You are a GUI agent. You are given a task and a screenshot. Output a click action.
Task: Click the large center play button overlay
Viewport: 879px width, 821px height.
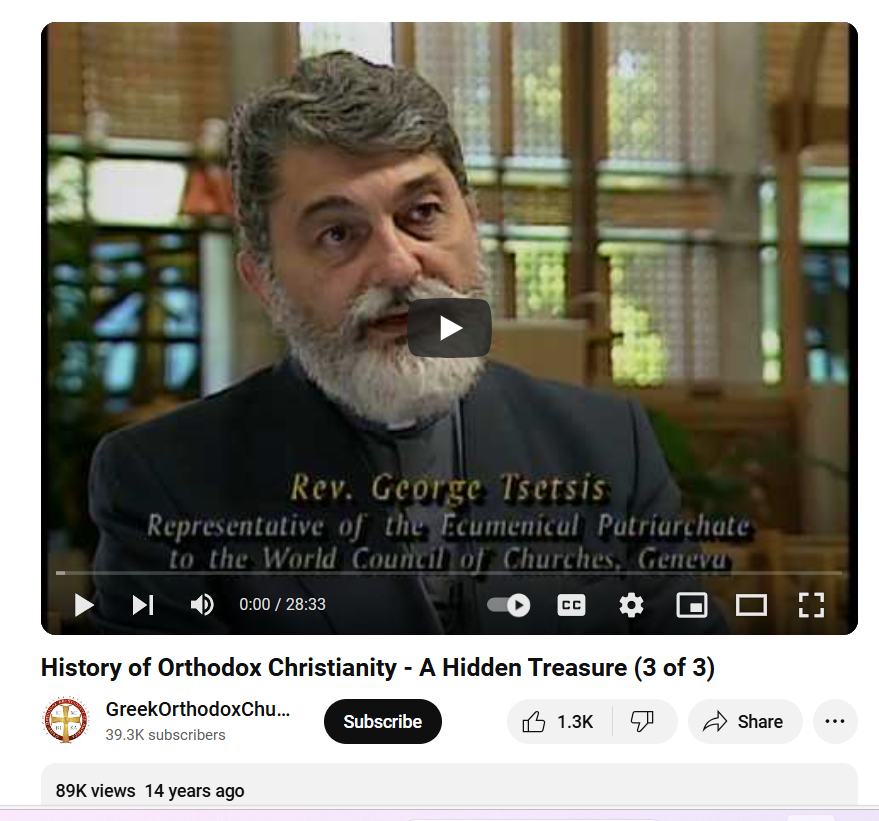pos(449,328)
